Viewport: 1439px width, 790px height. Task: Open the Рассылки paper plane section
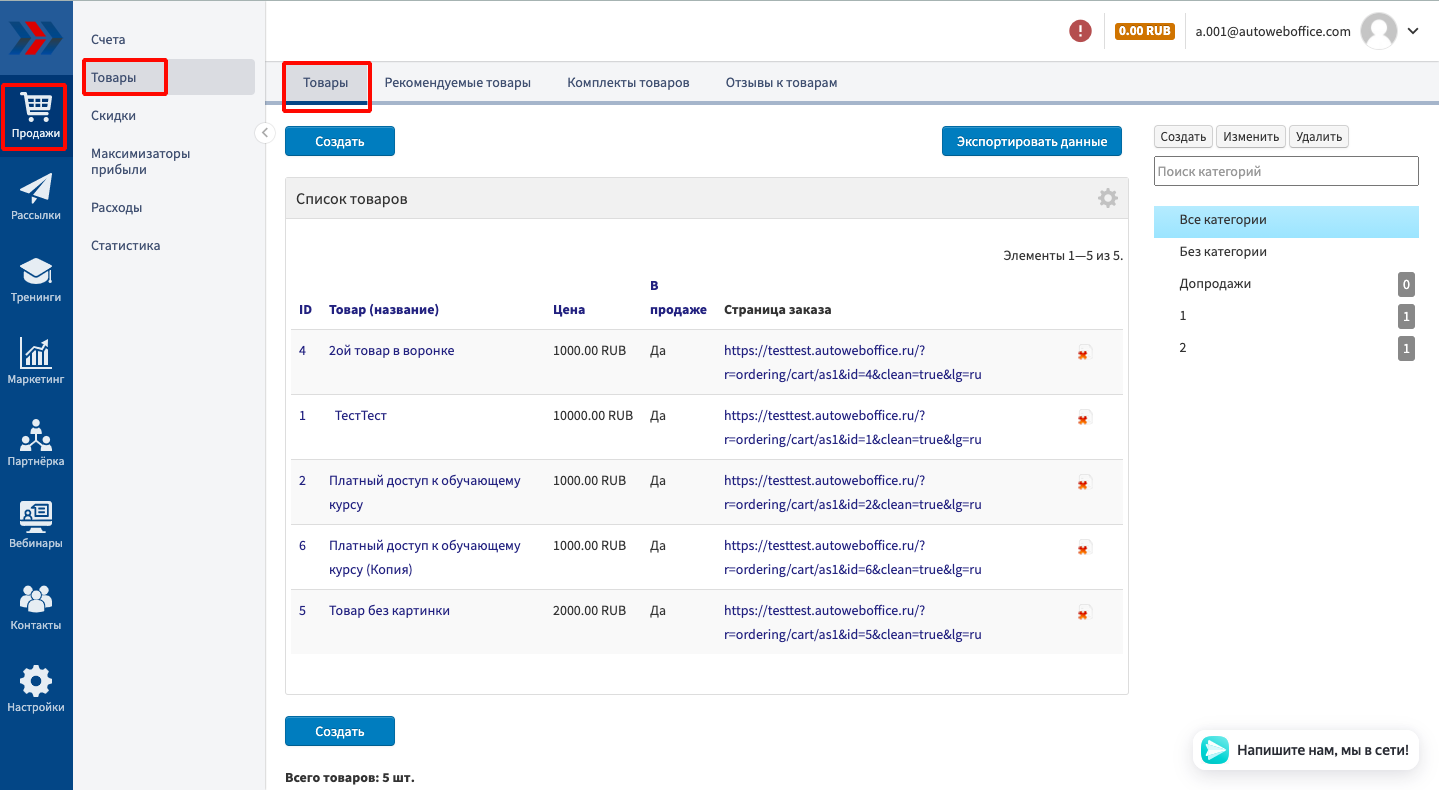36,197
